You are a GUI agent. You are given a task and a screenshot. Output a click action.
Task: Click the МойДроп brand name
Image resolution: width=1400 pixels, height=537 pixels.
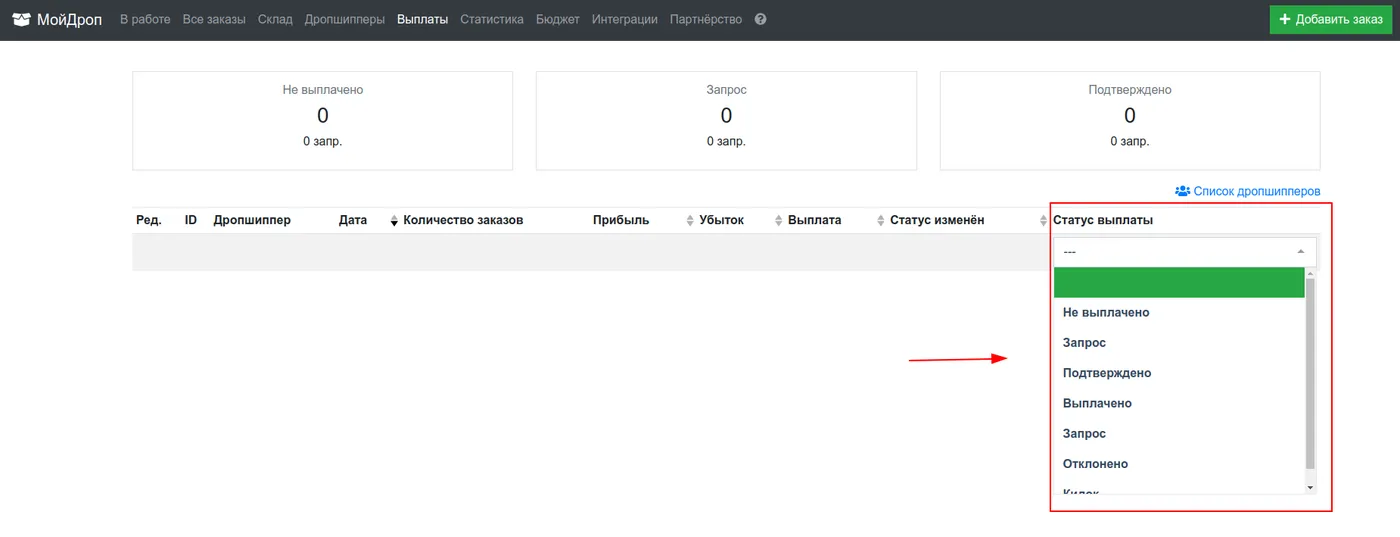pyautogui.click(x=70, y=20)
